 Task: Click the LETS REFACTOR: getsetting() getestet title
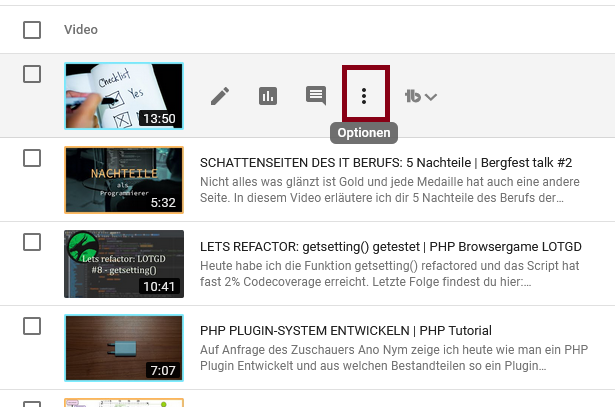click(391, 246)
